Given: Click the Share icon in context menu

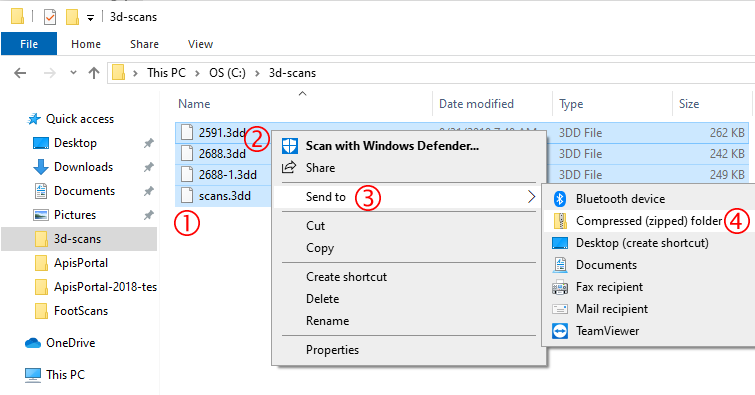Looking at the screenshot, I should pos(289,168).
